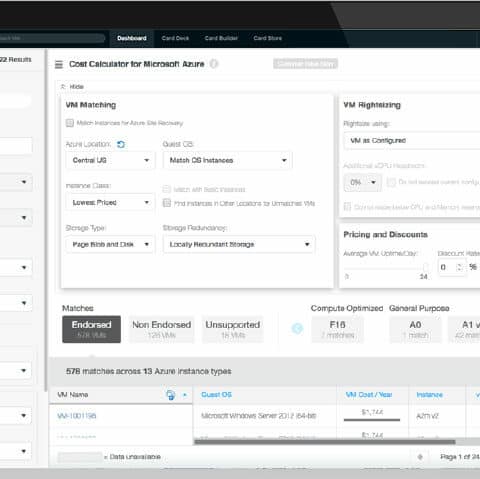
Task: Enable Find instances in Other Locations checkbox
Action: point(167,203)
